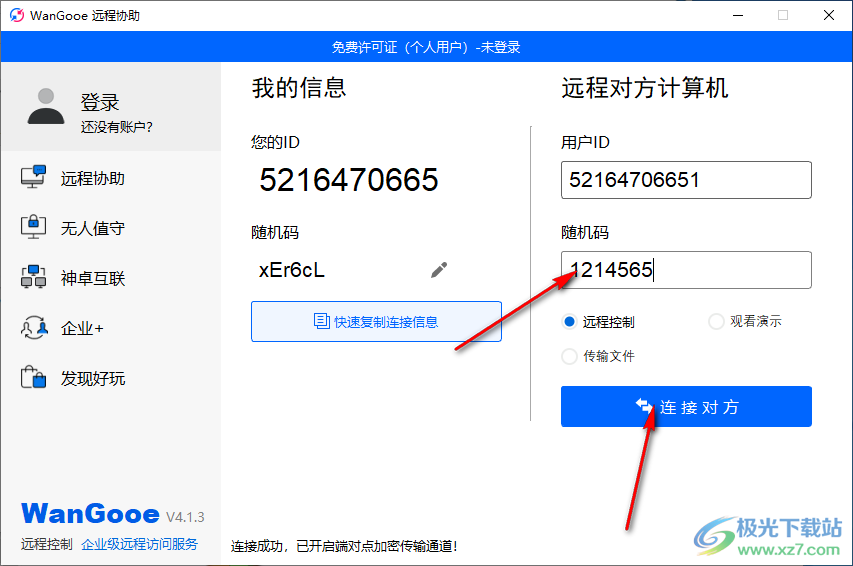Minimize the WanGooe window

pos(738,15)
